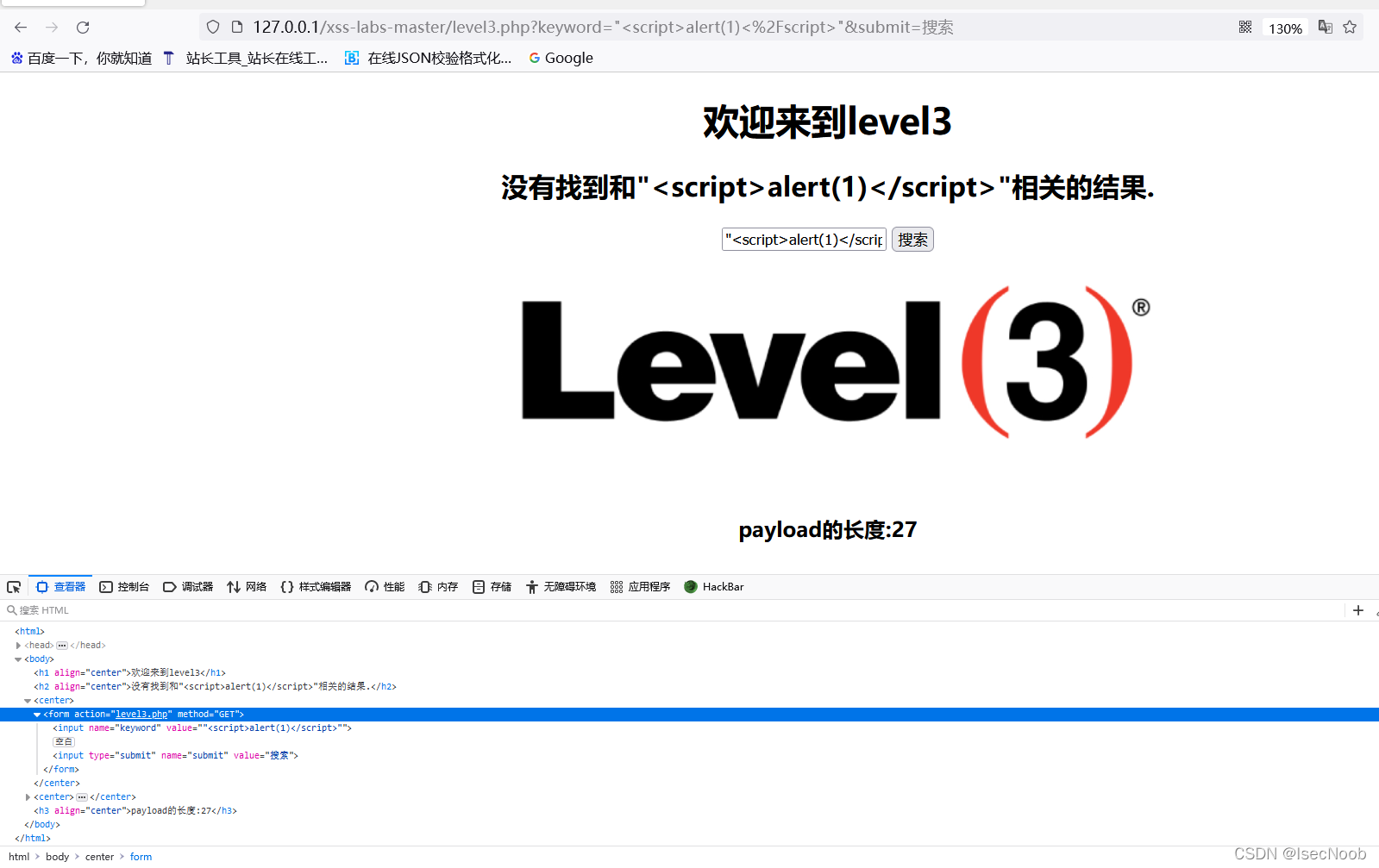Open the page info document icon
1379x868 pixels.
[237, 28]
